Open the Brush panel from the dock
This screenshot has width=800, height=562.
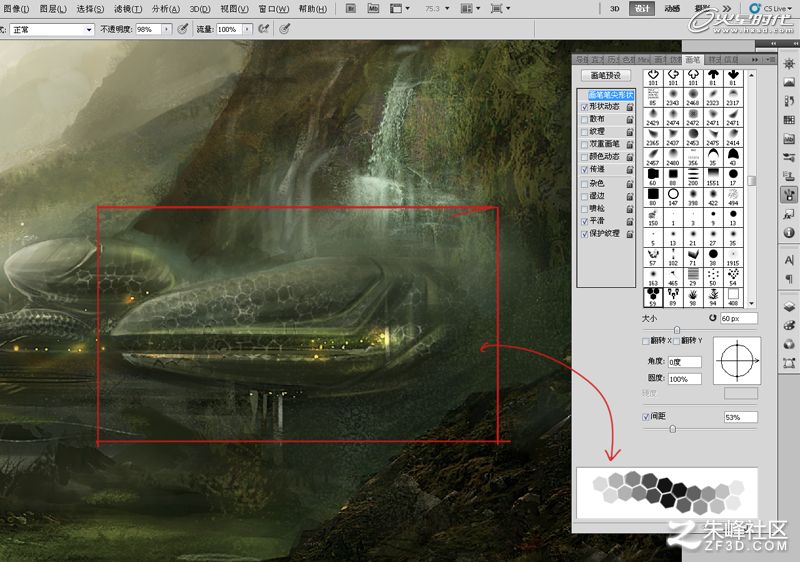click(x=789, y=194)
